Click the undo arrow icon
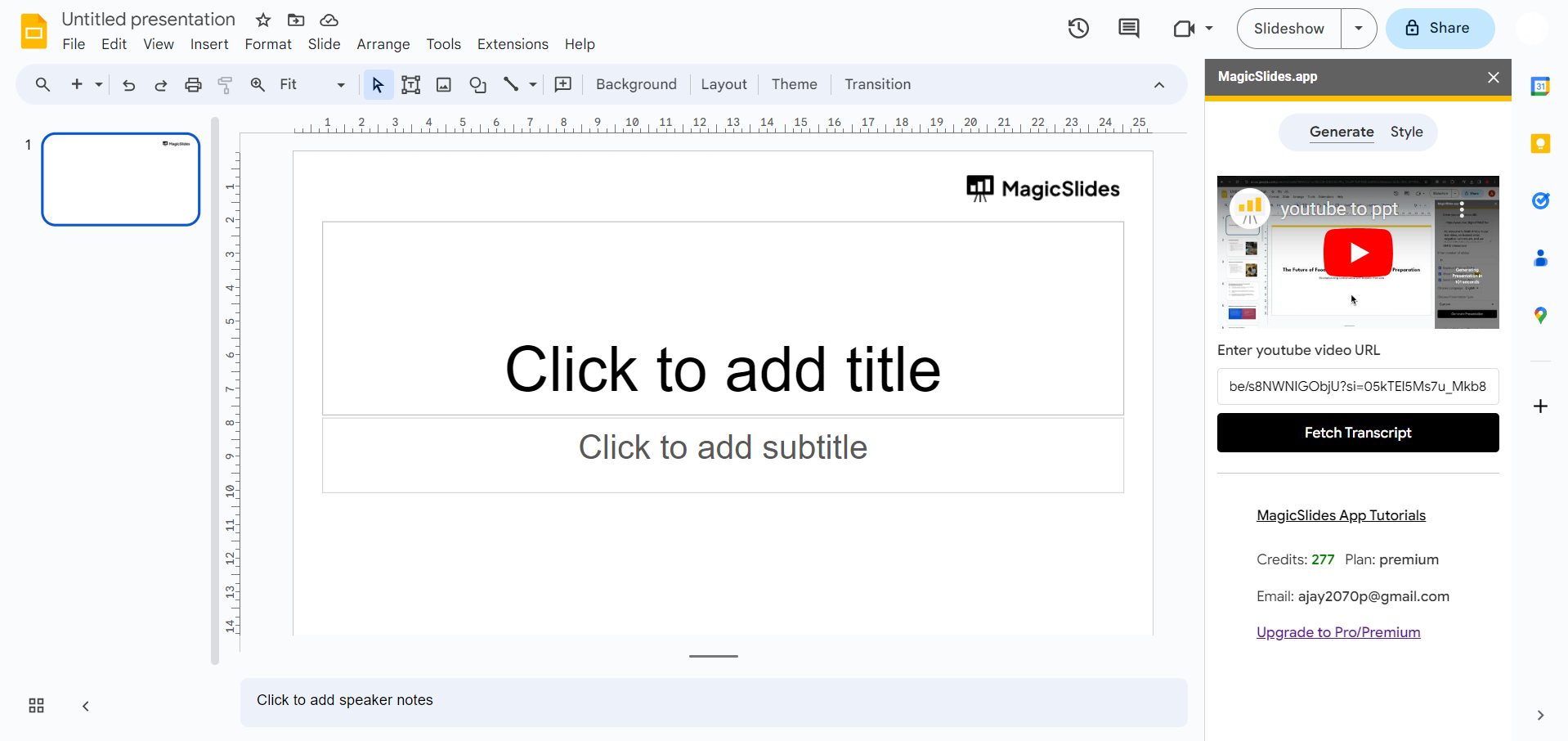The height and width of the screenshot is (741, 1568). point(128,85)
